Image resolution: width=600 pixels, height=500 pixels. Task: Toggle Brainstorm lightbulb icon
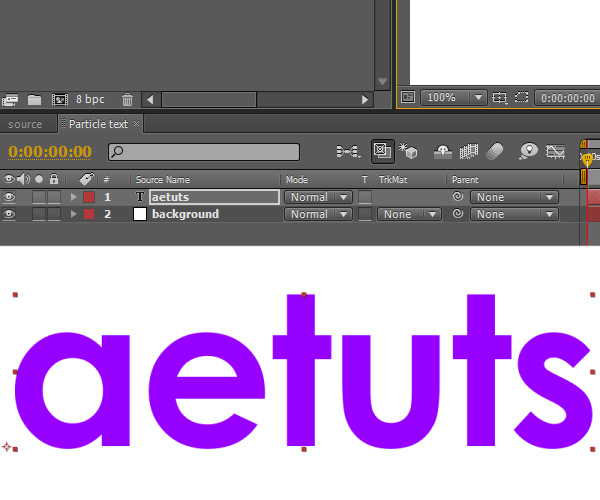coord(529,151)
